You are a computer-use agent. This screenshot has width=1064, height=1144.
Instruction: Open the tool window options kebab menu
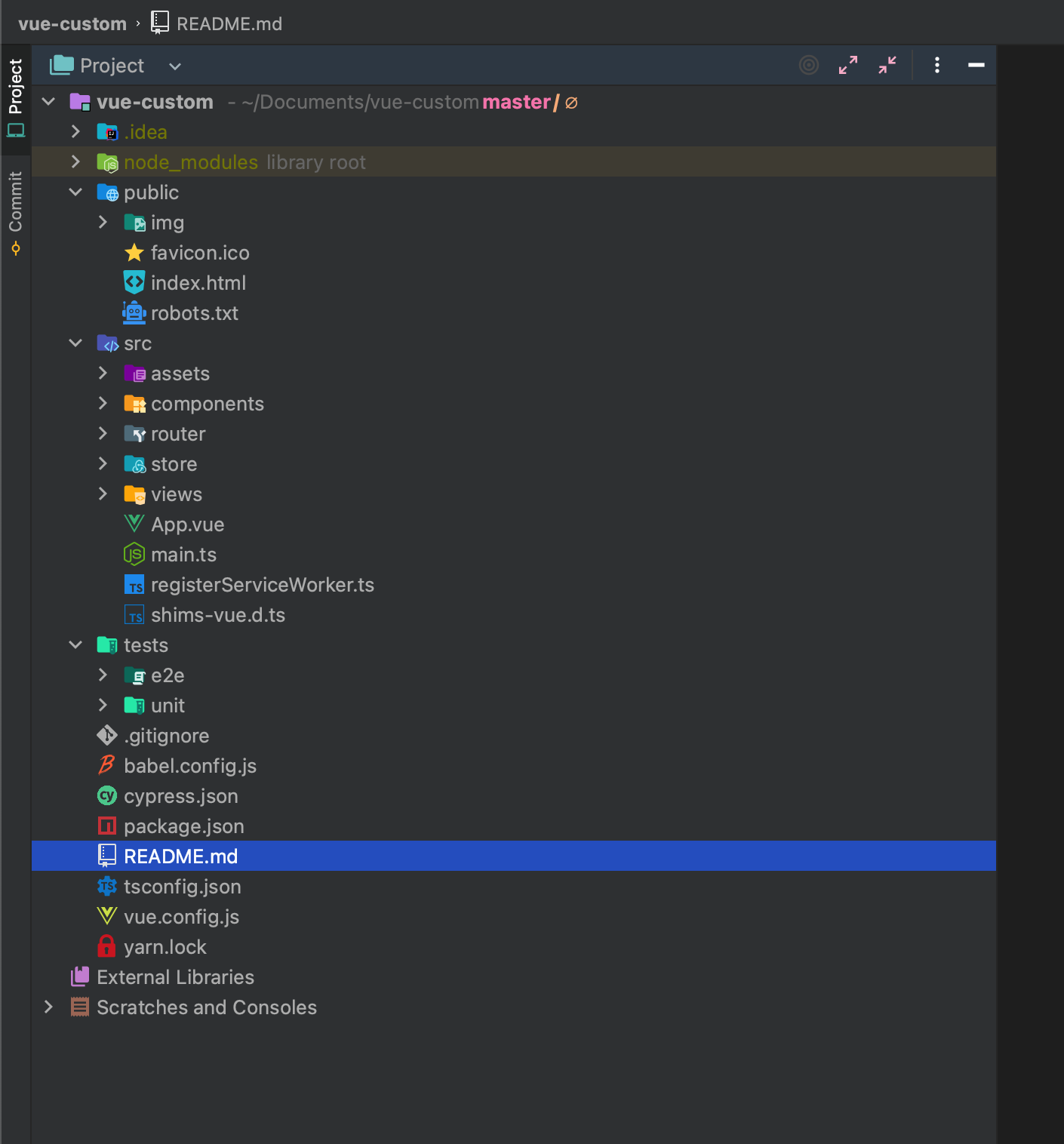(x=936, y=65)
